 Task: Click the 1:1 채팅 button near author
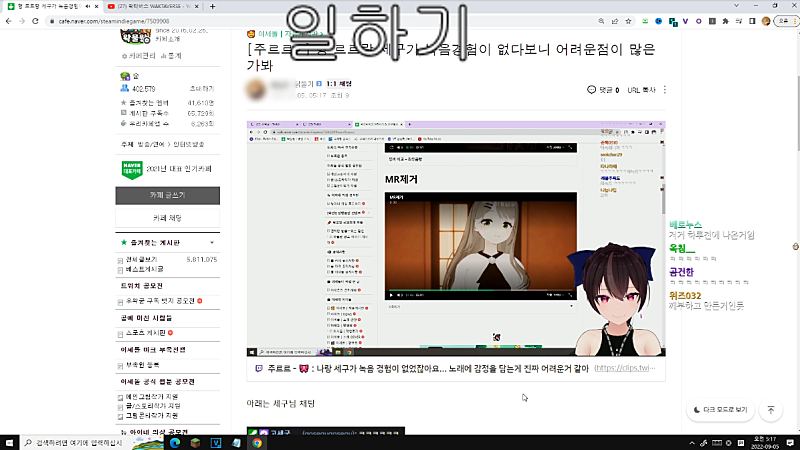[x=339, y=84]
